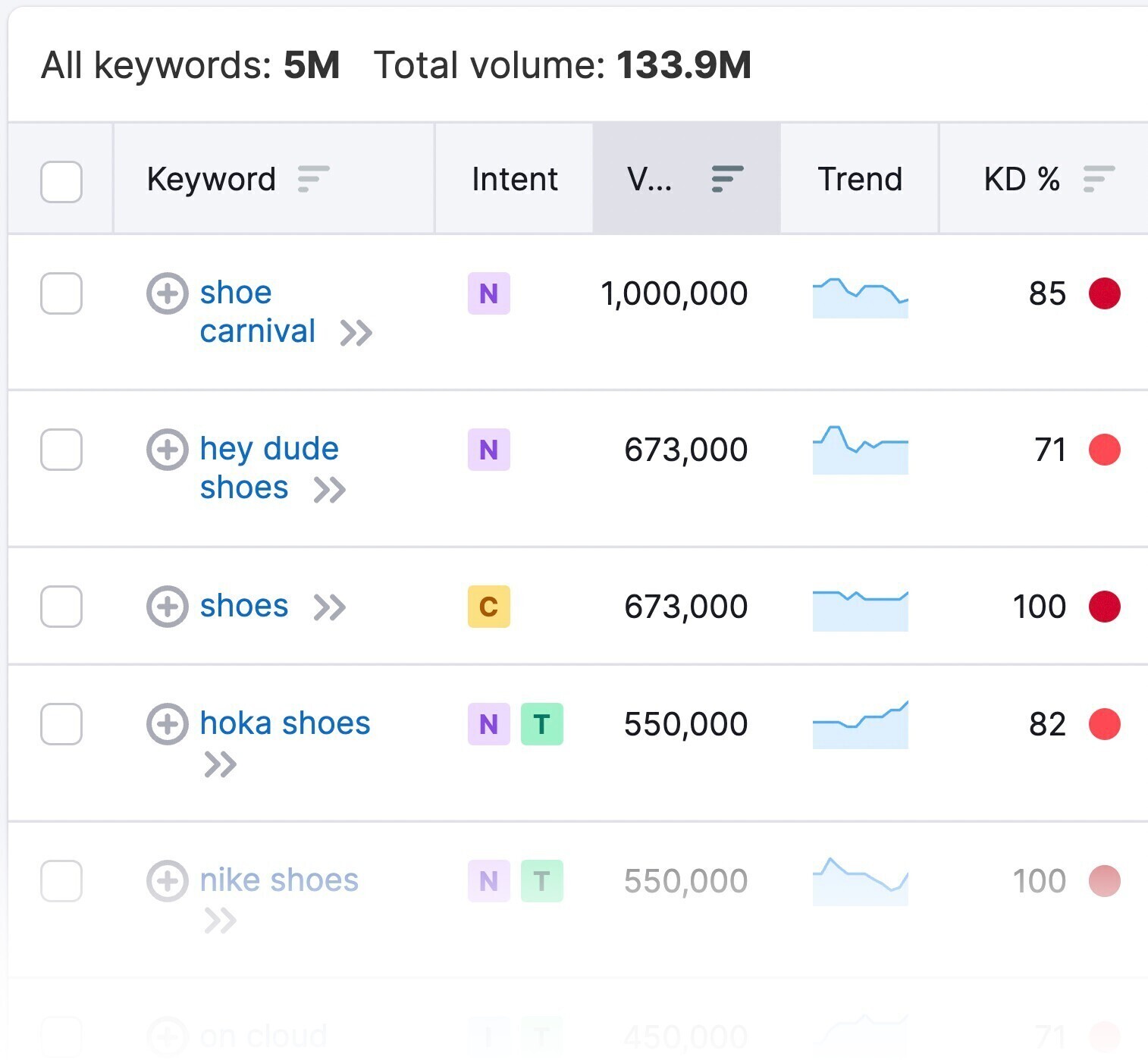Sort by the Volume column sort icon
This screenshot has width=1148, height=1060.
click(x=727, y=180)
